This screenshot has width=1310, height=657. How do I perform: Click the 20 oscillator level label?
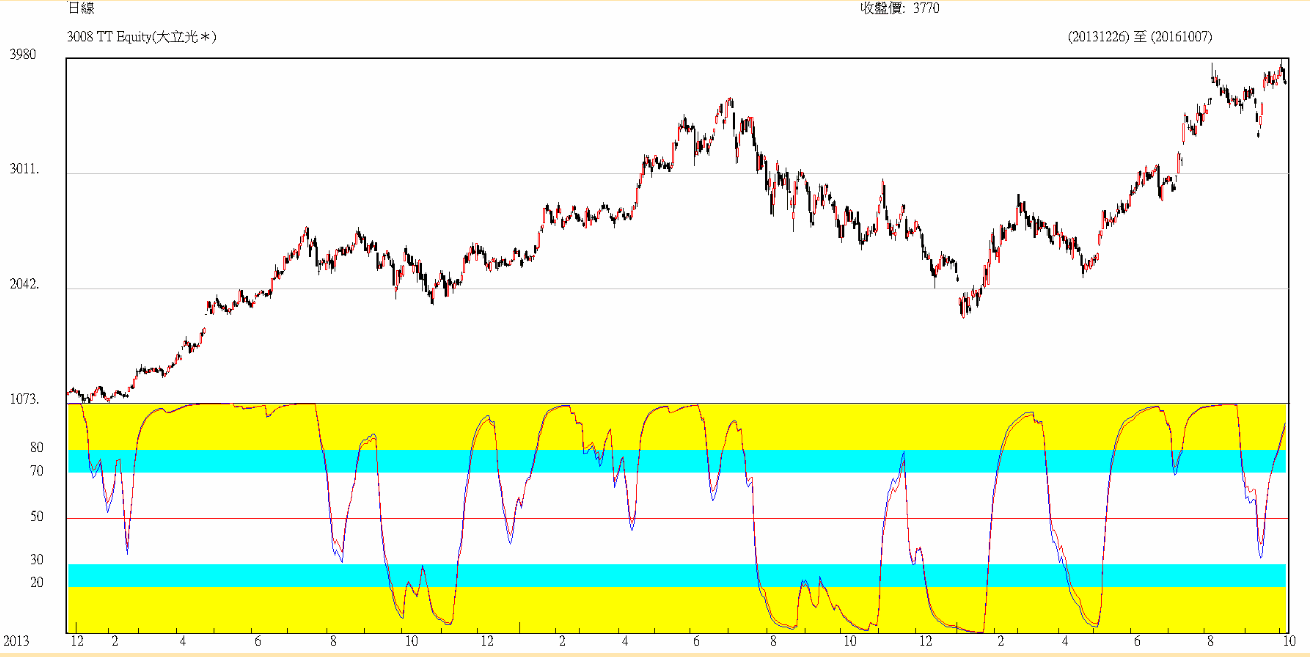[x=37, y=583]
